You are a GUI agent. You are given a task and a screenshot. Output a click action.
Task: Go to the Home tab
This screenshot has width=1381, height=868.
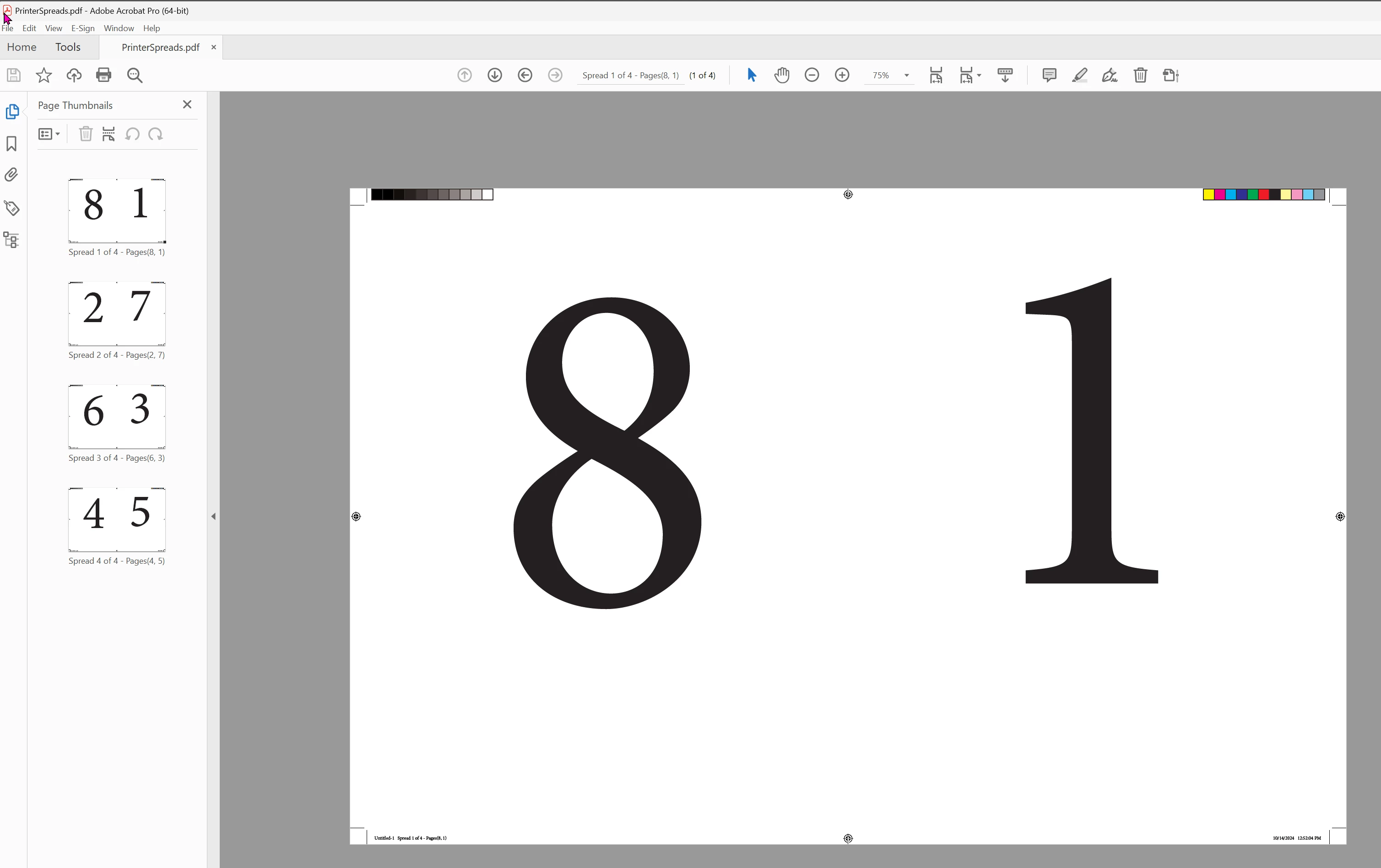coord(22,47)
